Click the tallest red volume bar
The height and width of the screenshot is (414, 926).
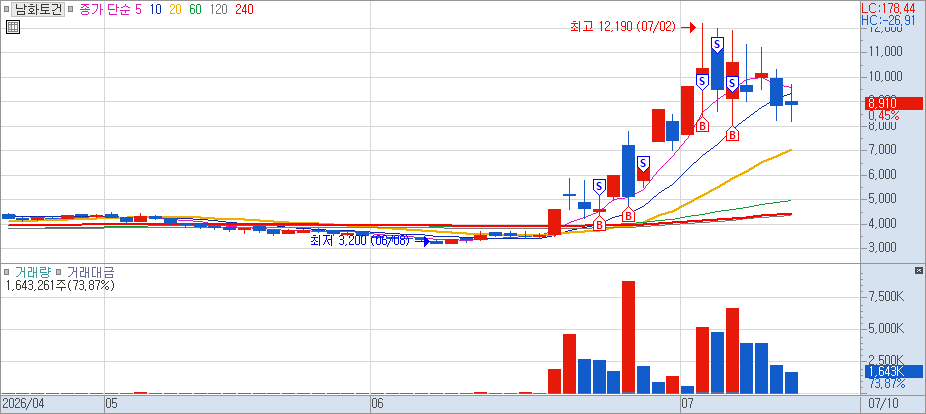pos(628,337)
